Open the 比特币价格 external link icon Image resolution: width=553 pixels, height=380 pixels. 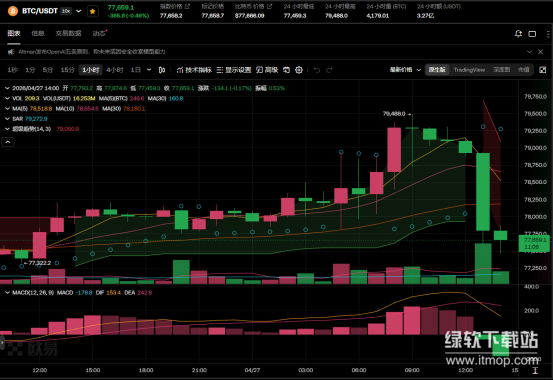coord(270,6)
